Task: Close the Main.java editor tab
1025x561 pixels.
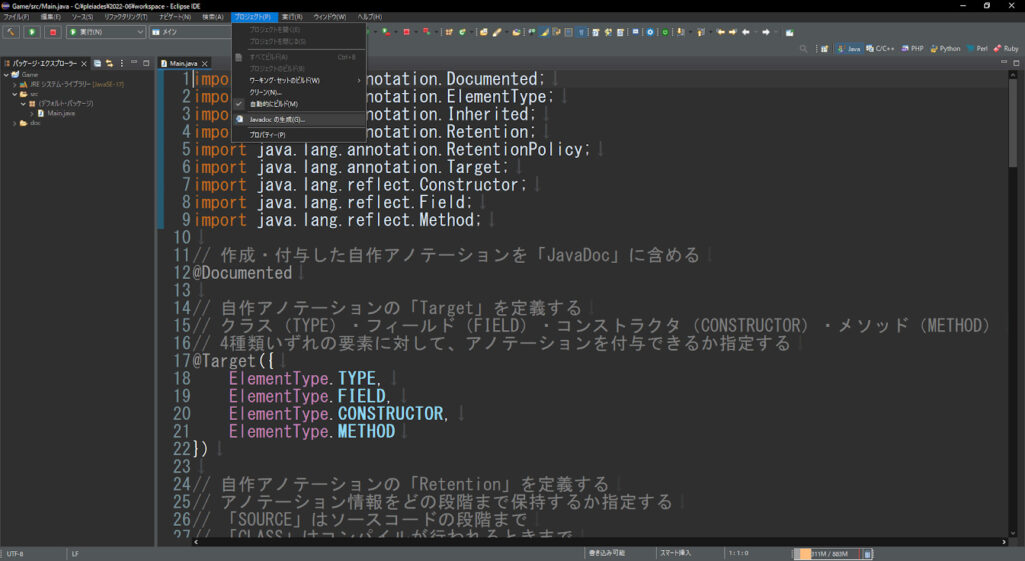Action: click(x=205, y=63)
